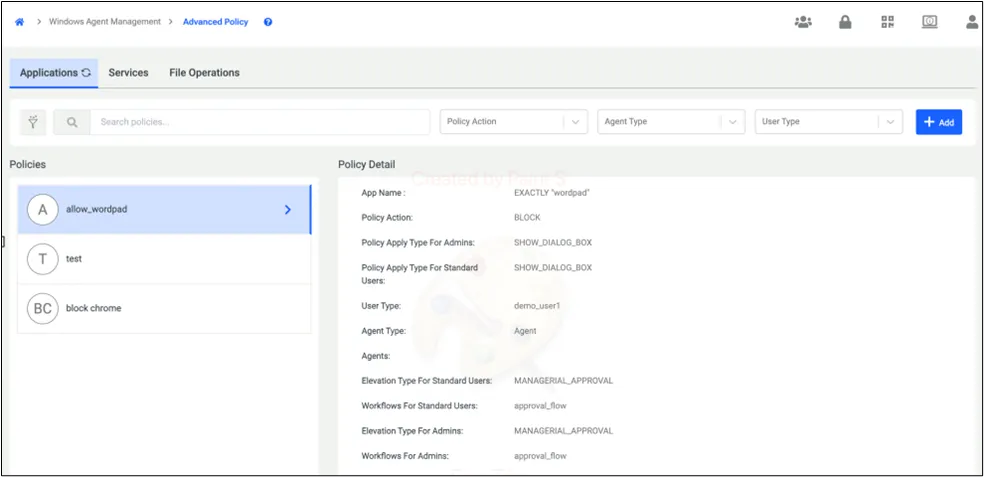The height and width of the screenshot is (477, 984).
Task: Open the Agent Type dropdown
Action: tap(671, 122)
